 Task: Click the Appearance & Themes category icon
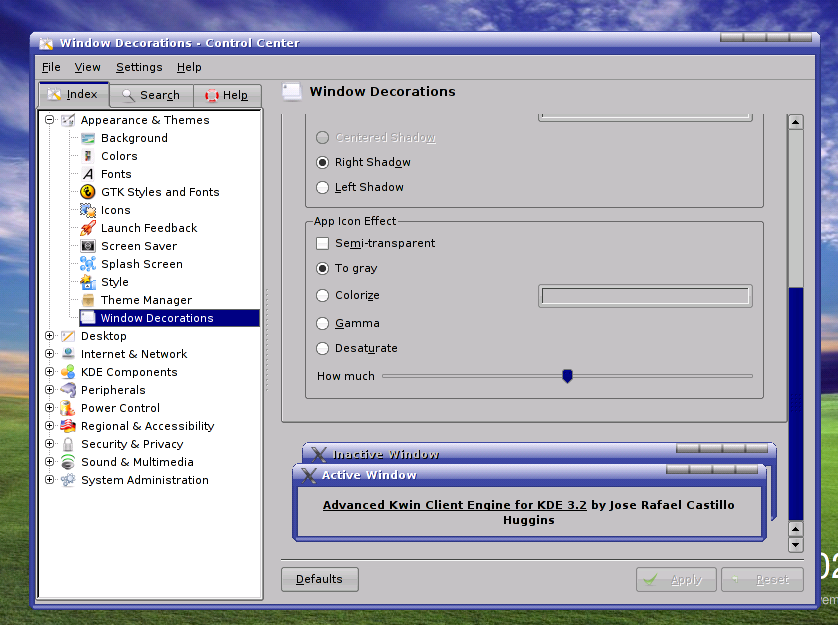click(68, 120)
